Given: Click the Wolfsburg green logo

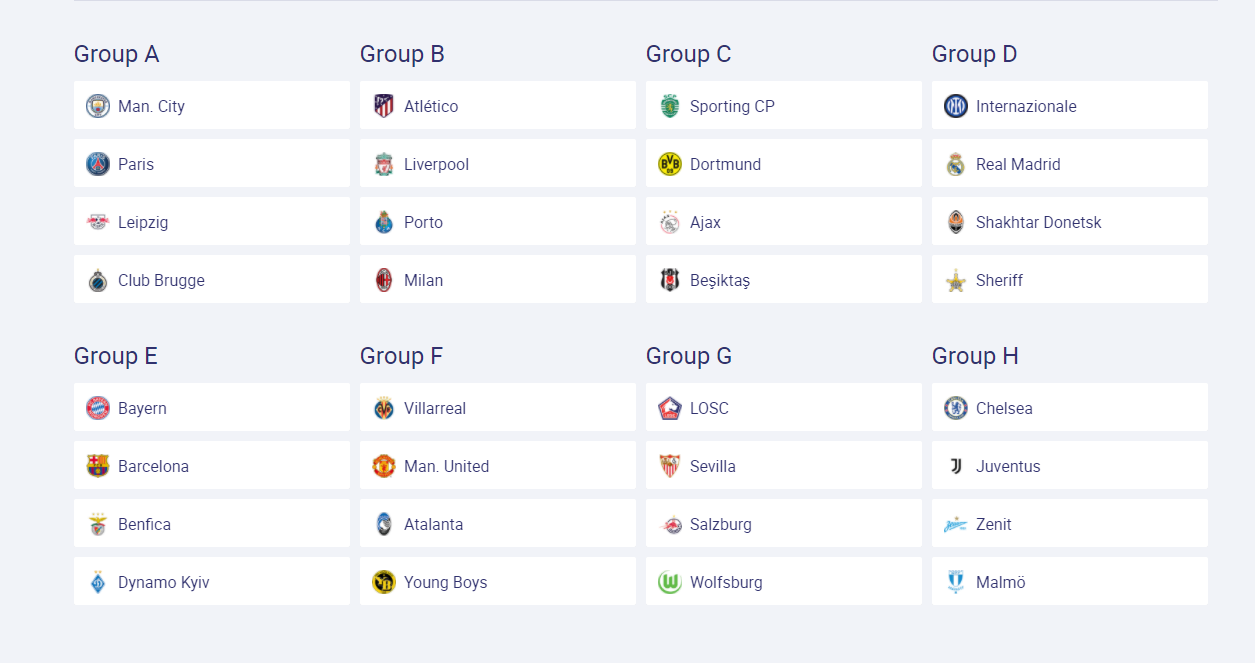Looking at the screenshot, I should pyautogui.click(x=670, y=582).
